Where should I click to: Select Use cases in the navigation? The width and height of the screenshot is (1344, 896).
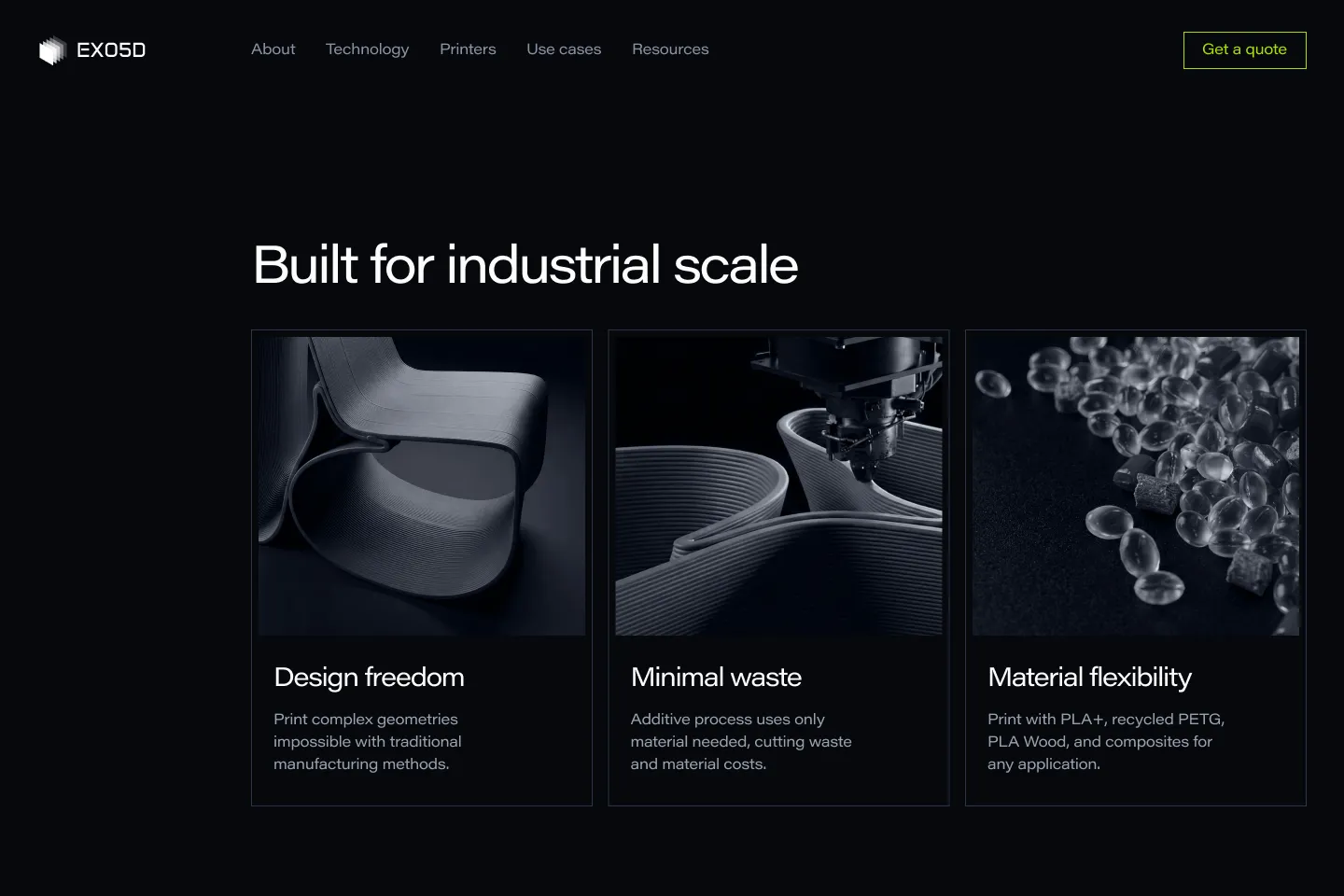click(564, 49)
